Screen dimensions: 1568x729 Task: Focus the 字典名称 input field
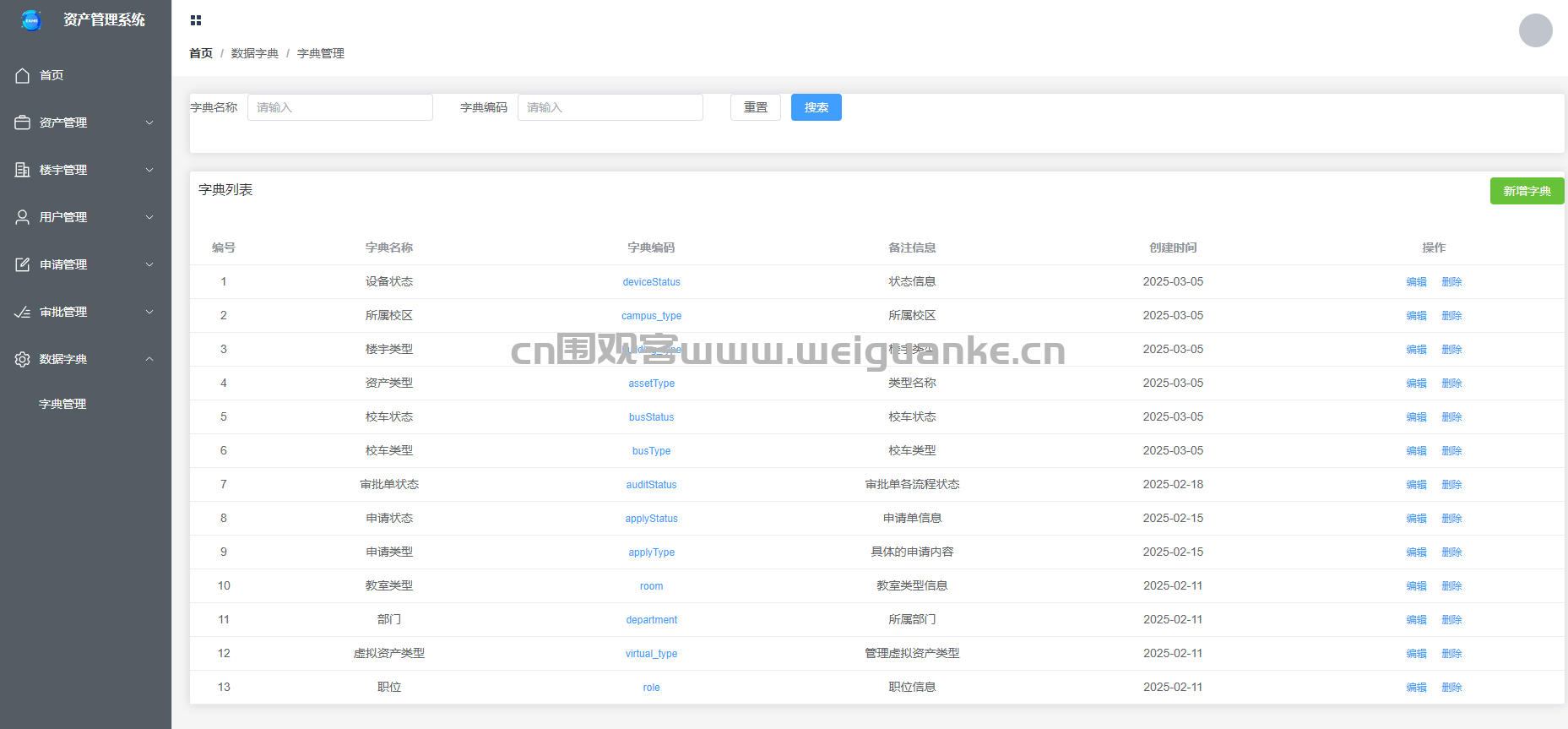tap(339, 107)
